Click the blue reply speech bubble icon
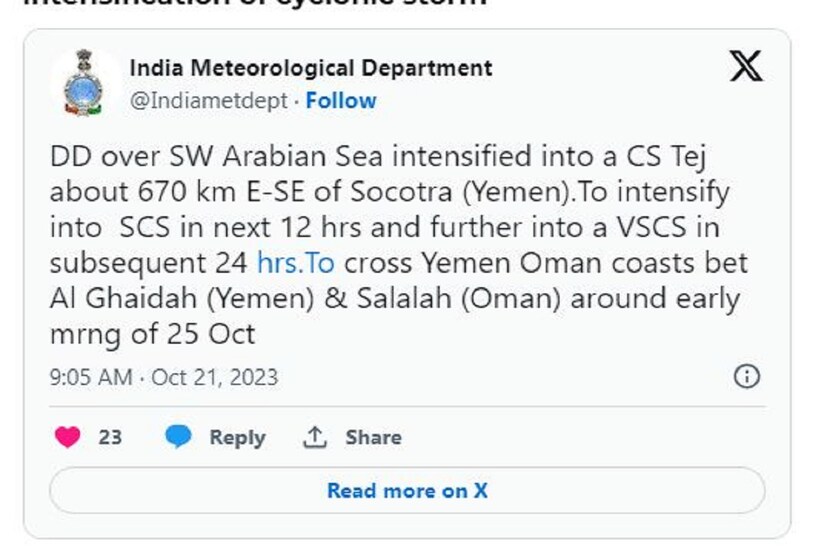Image resolution: width=827 pixels, height=551 pixels. click(178, 437)
